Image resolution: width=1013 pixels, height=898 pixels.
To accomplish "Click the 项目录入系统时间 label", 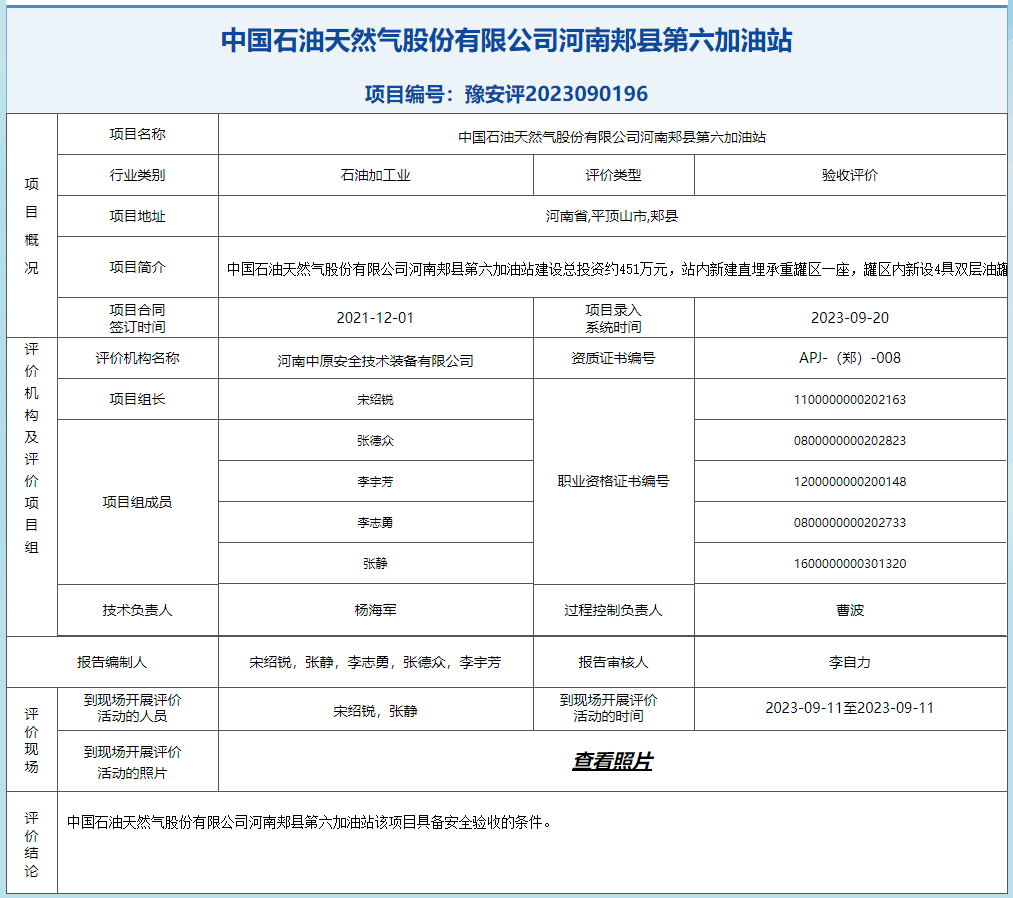I will (x=614, y=318).
